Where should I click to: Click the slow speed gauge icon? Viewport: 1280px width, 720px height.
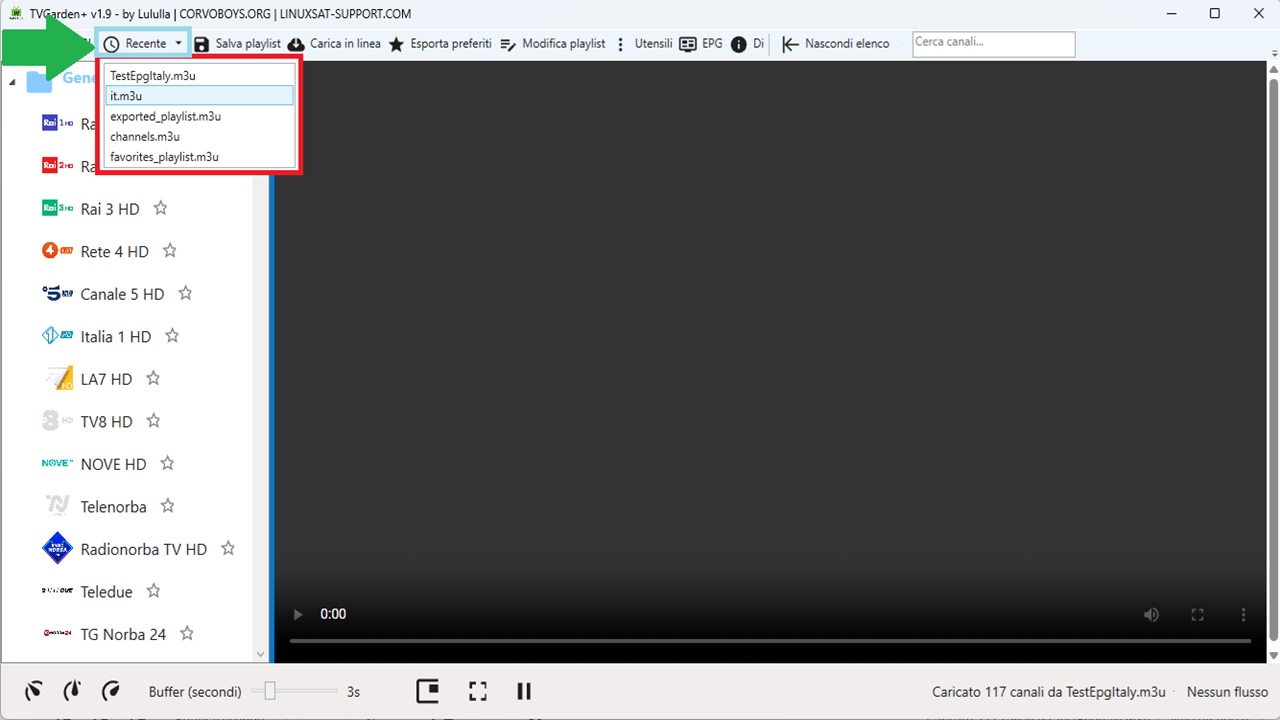click(34, 691)
